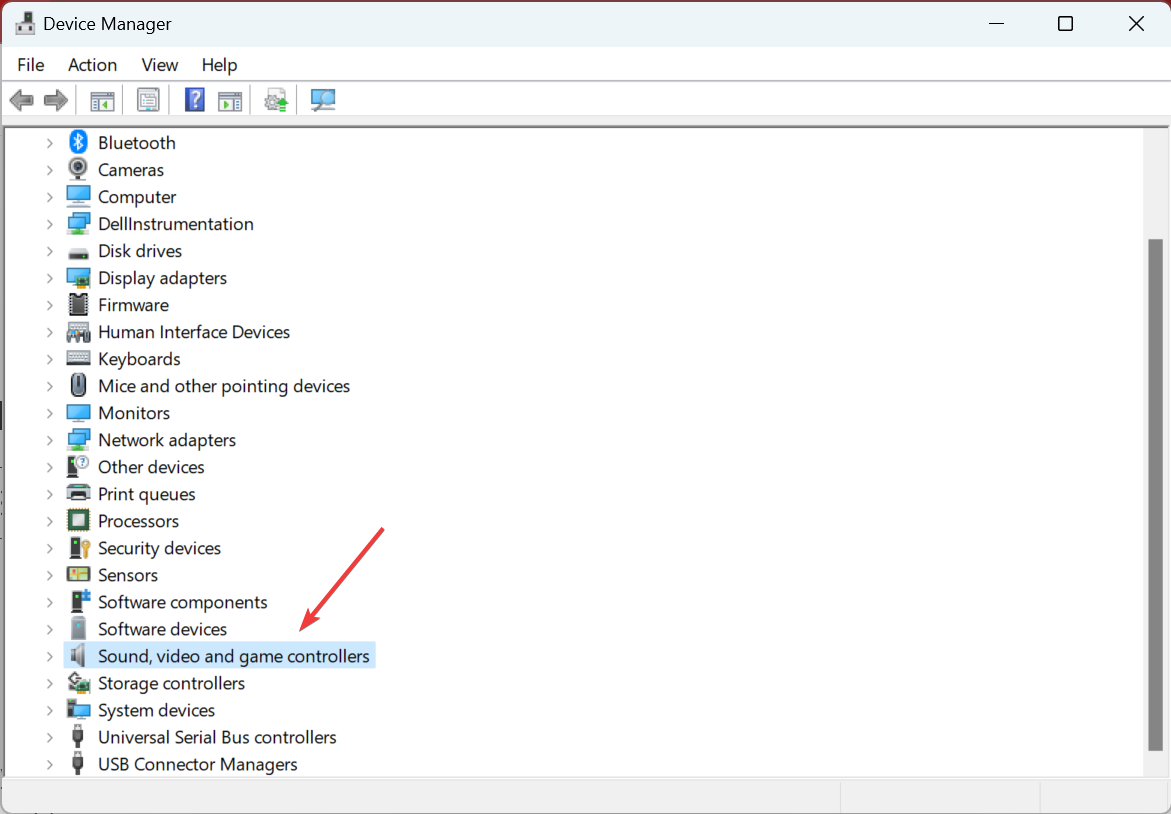Select the Firmware label
The height and width of the screenshot is (814, 1171).
coord(134,305)
